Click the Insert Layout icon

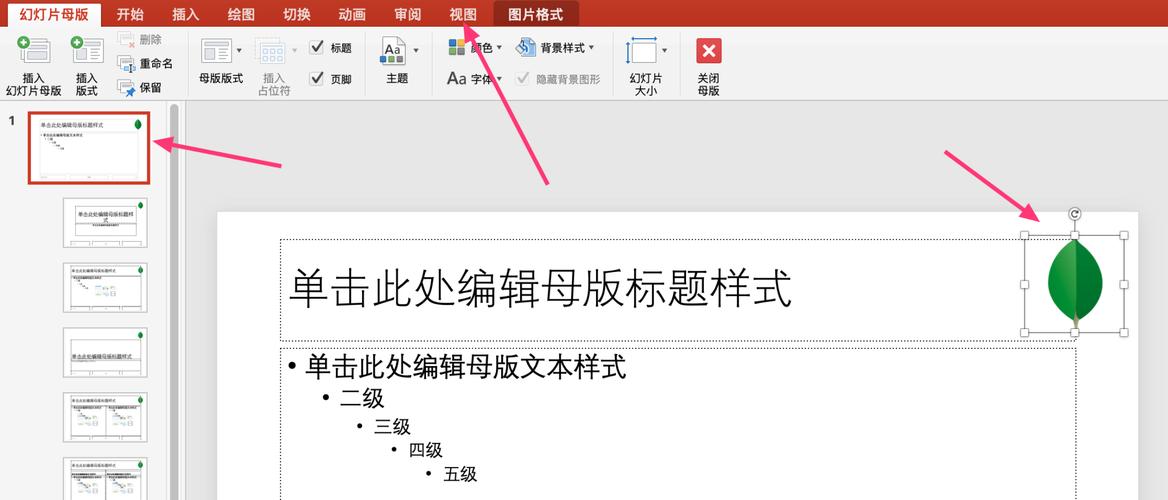click(x=86, y=51)
